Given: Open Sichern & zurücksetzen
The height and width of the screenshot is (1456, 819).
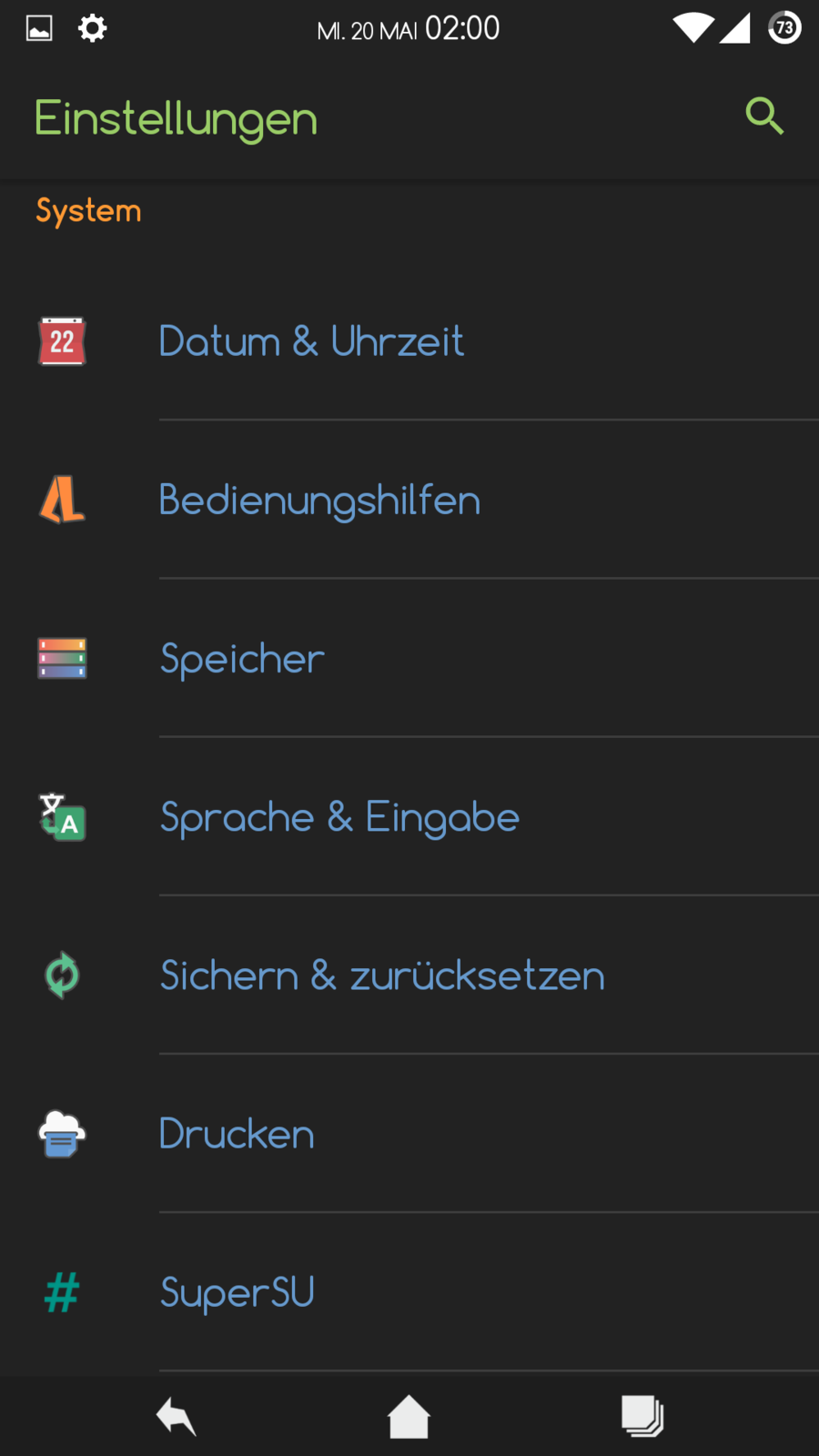Looking at the screenshot, I should pyautogui.click(x=382, y=975).
